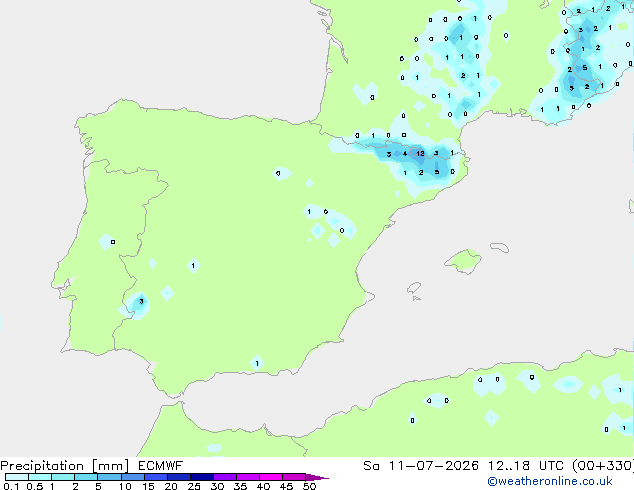Click the 0.1–0.5 mm legend color box

[x=17, y=477]
